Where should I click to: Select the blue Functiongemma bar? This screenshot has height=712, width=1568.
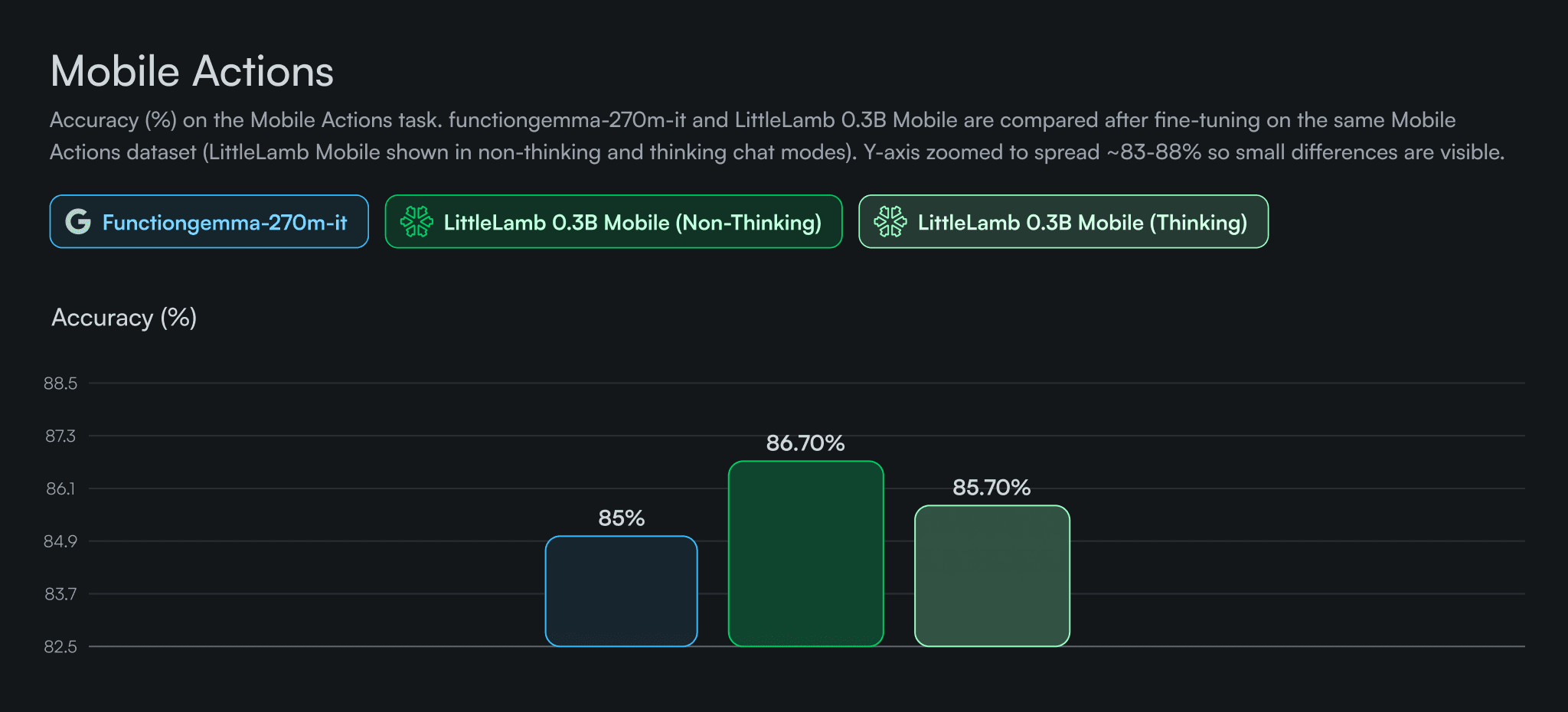621,591
